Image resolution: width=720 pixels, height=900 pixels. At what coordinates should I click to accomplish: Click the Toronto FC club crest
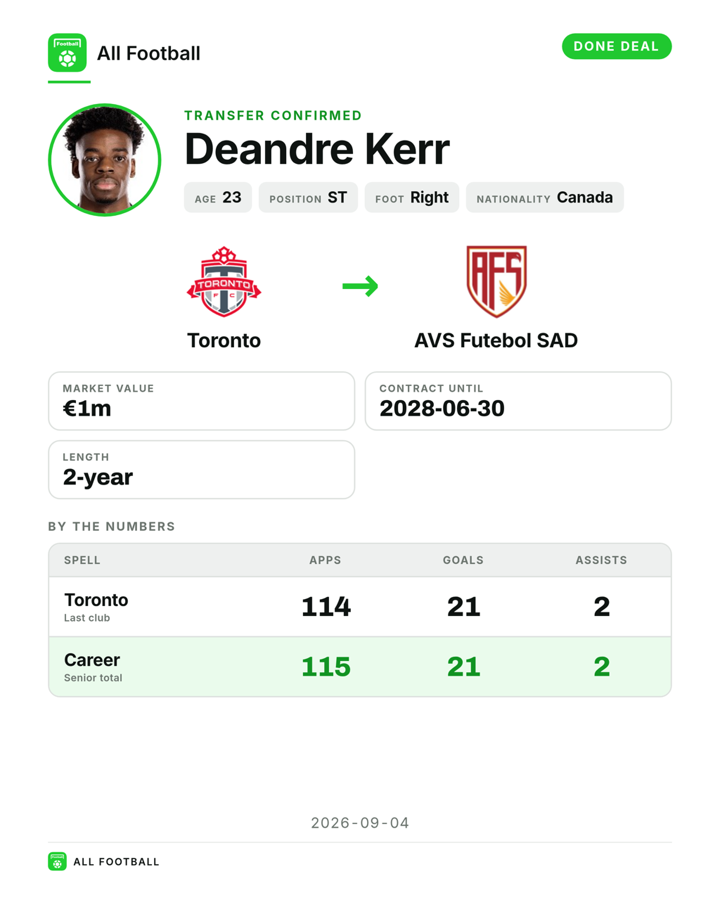pyautogui.click(x=224, y=281)
